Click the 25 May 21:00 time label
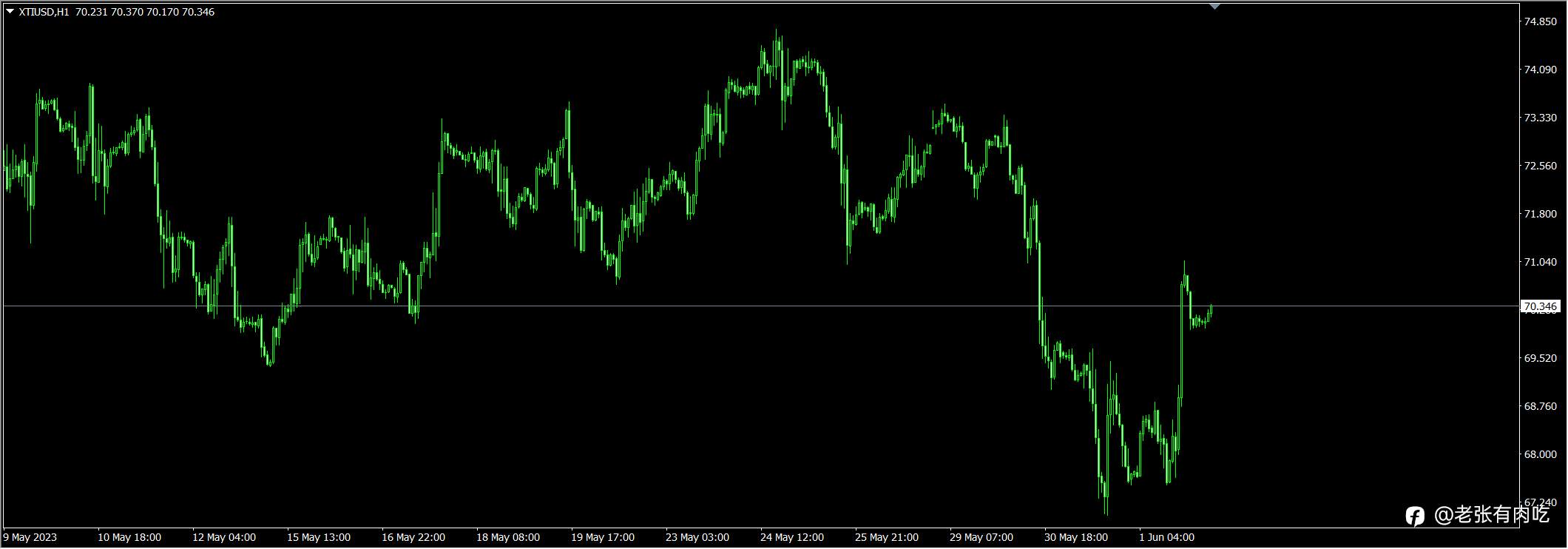 (887, 537)
